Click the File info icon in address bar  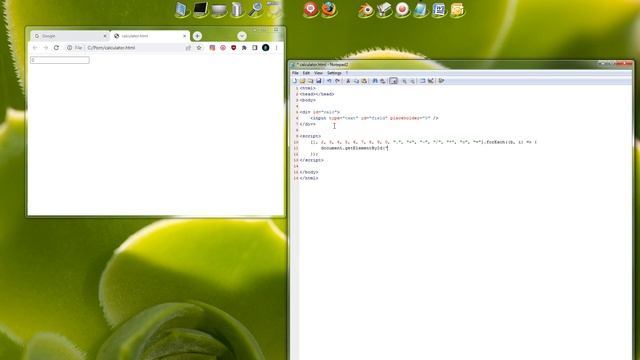point(70,48)
